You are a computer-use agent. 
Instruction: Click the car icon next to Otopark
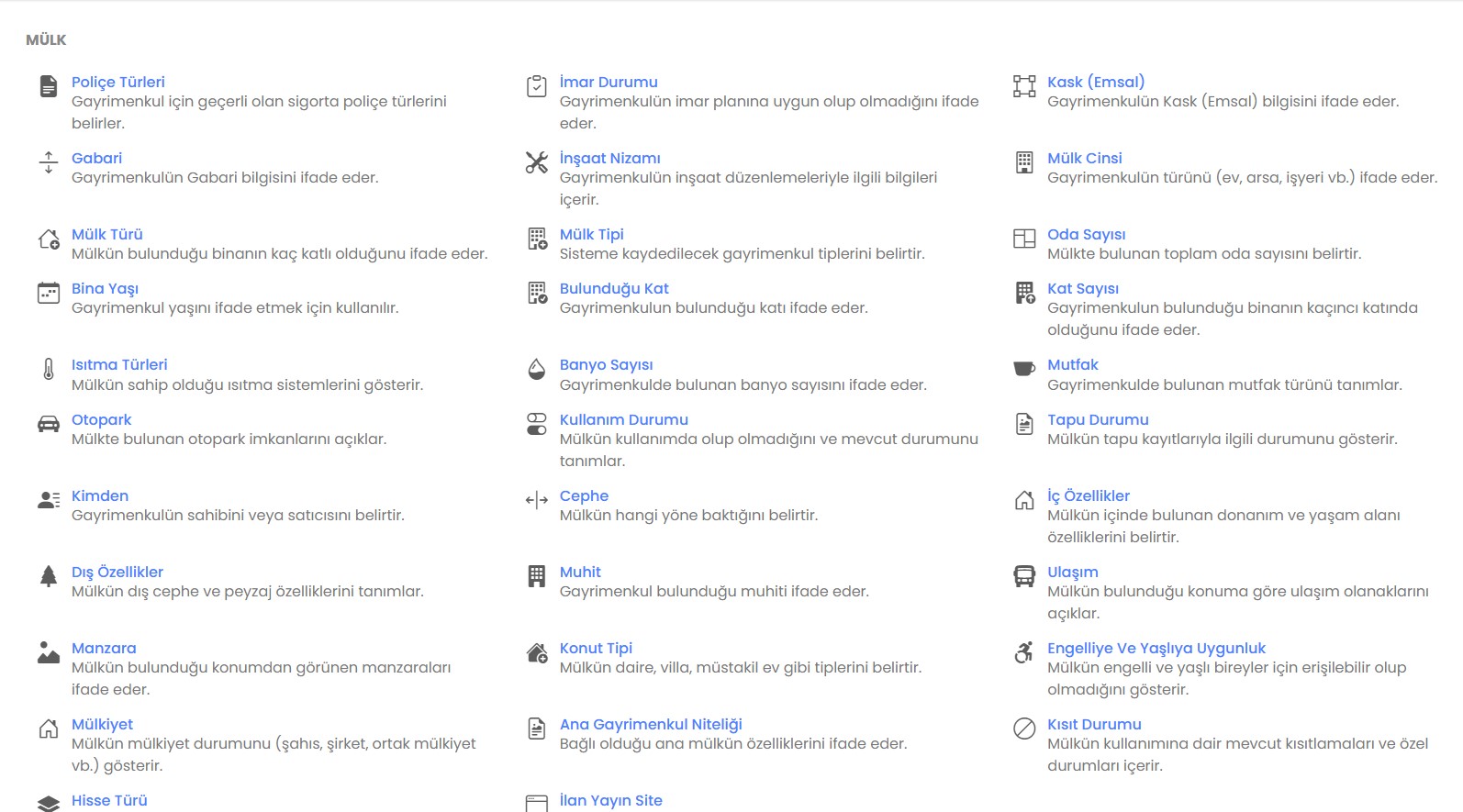tap(49, 424)
